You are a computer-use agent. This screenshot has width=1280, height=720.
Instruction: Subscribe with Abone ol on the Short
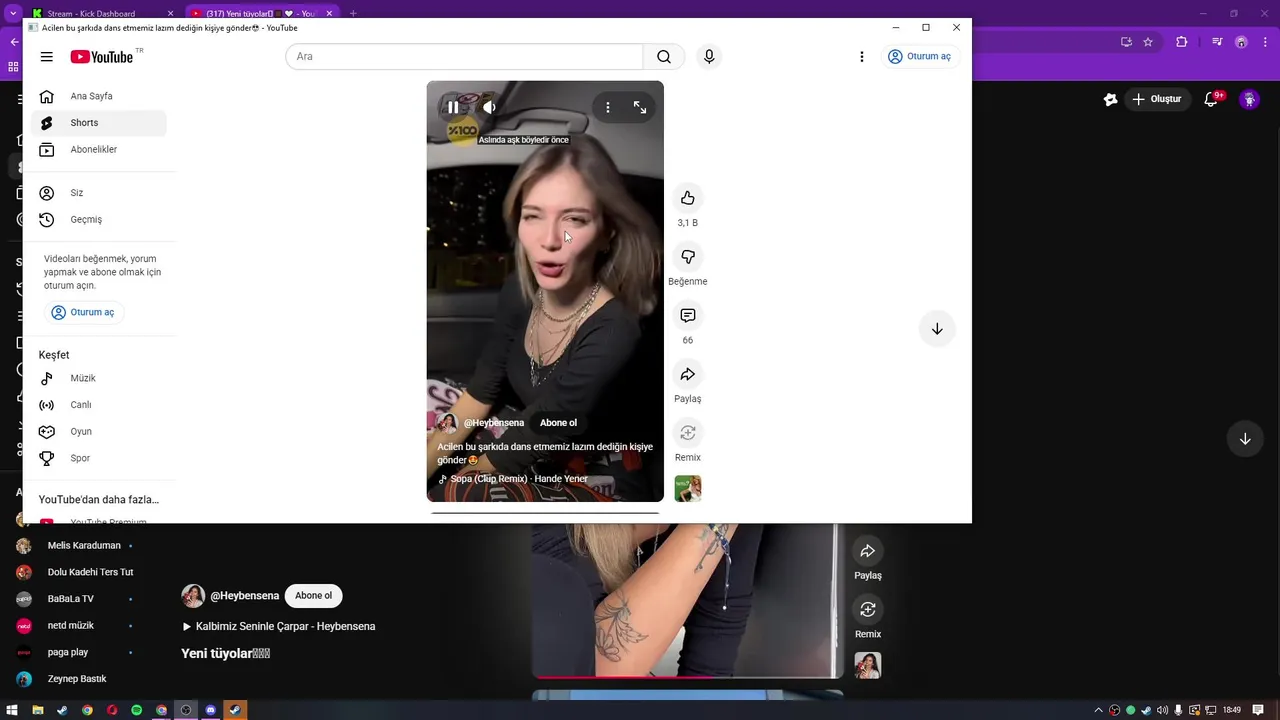(x=558, y=423)
